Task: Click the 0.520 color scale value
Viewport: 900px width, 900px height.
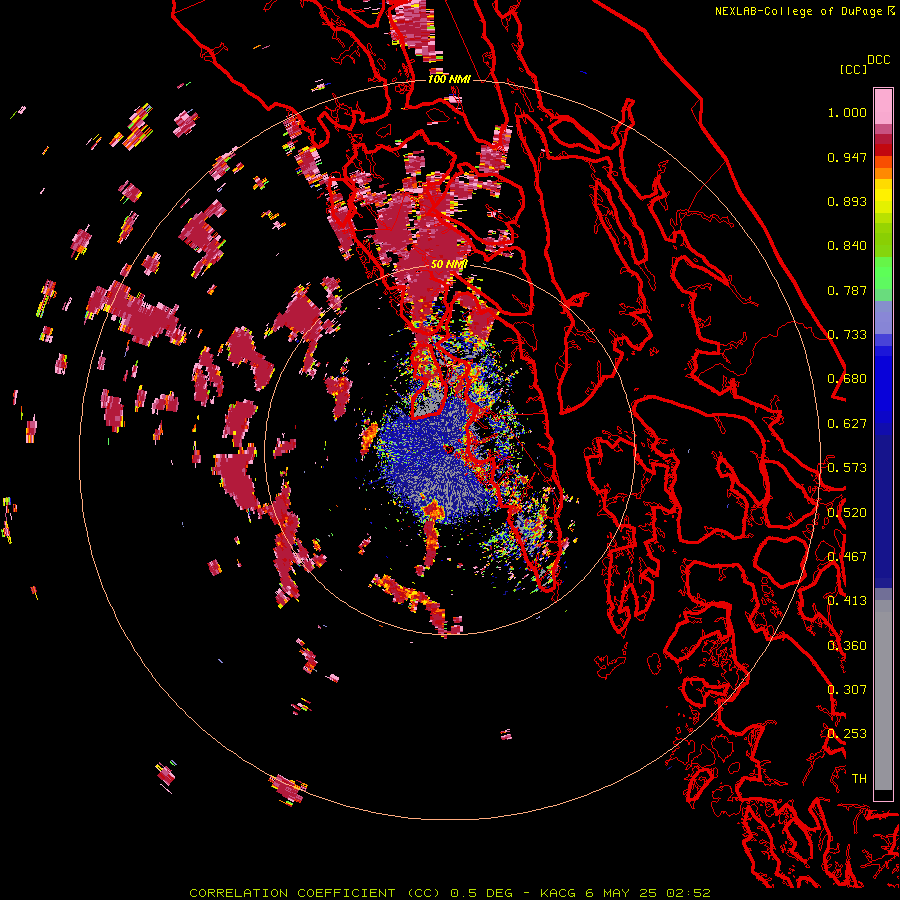Action: pyautogui.click(x=847, y=513)
